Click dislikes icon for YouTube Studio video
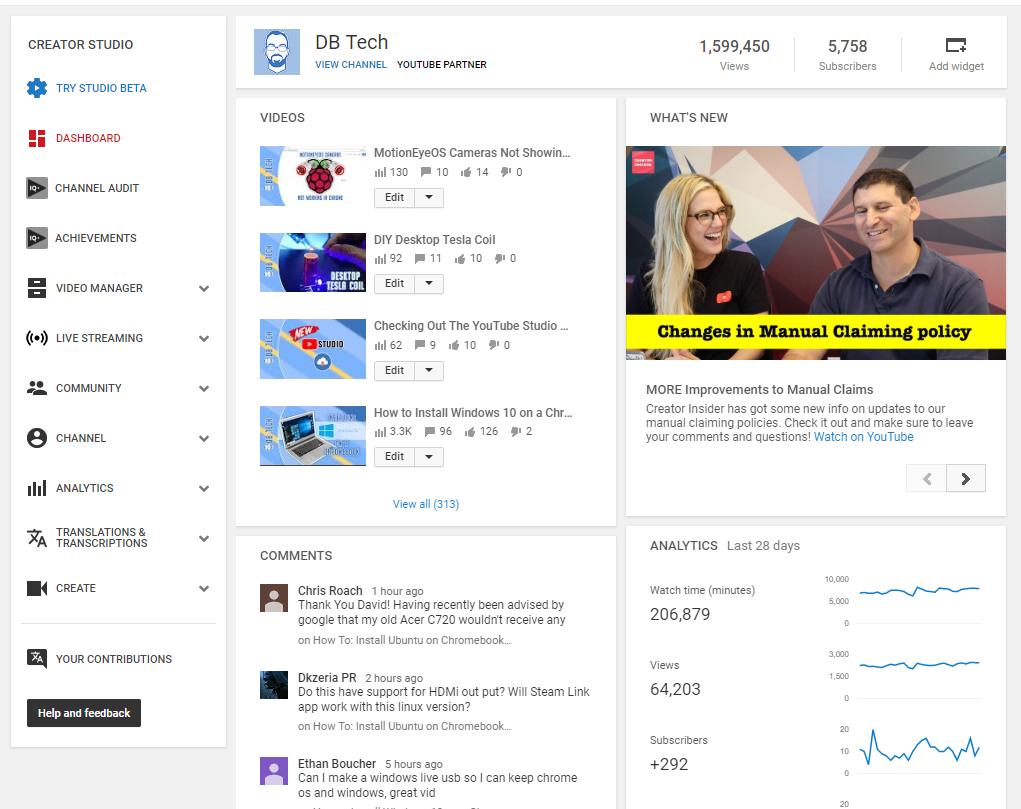Image resolution: width=1021 pixels, height=809 pixels. [x=494, y=345]
